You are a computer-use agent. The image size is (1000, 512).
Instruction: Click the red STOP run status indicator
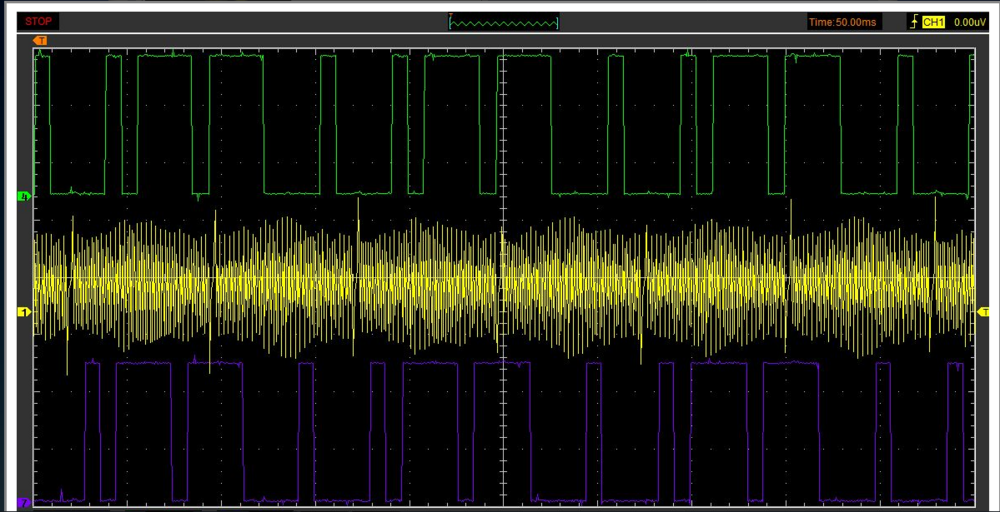[x=39, y=21]
